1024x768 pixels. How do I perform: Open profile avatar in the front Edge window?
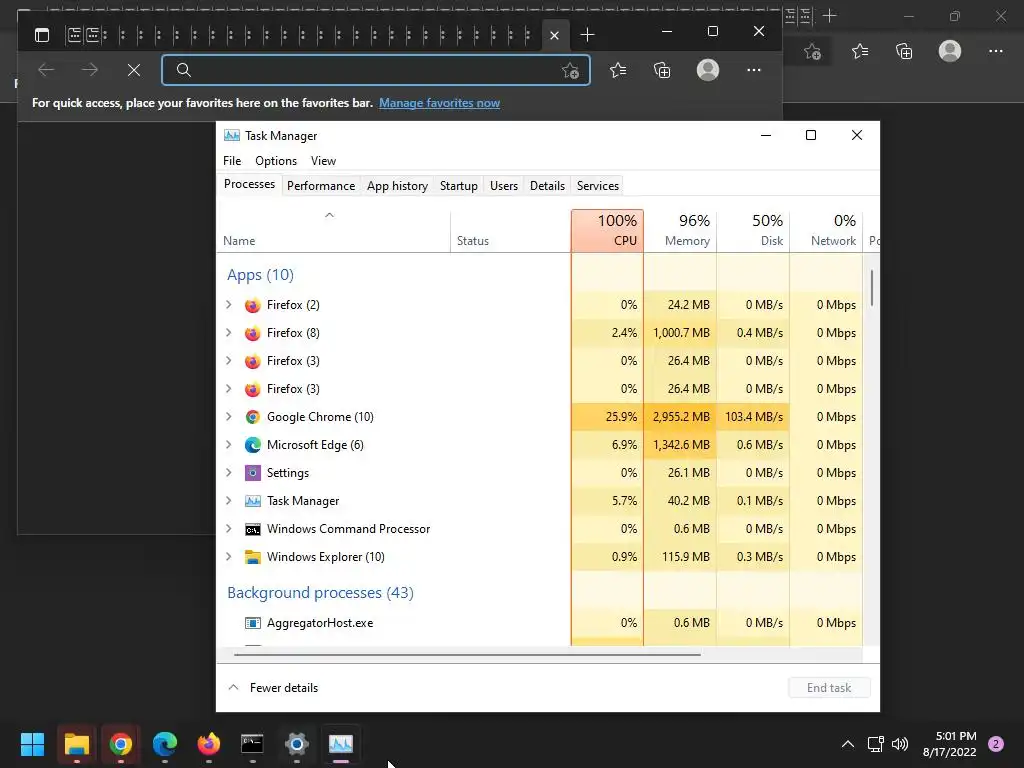pos(708,70)
